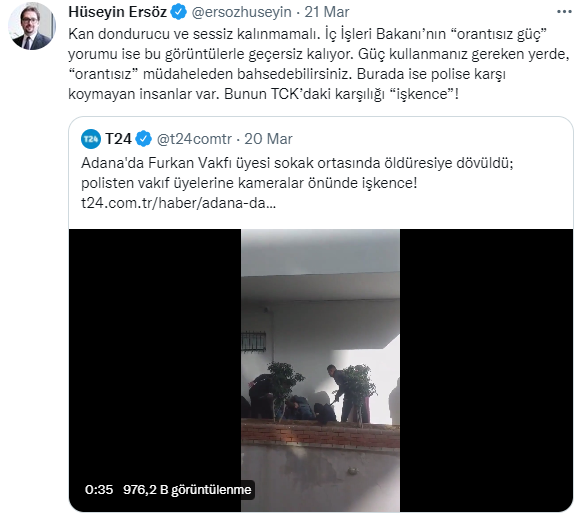Click the main tweet text starting 'Kan dondurucu'
The width and height of the screenshot is (586, 519).
tap(319, 64)
